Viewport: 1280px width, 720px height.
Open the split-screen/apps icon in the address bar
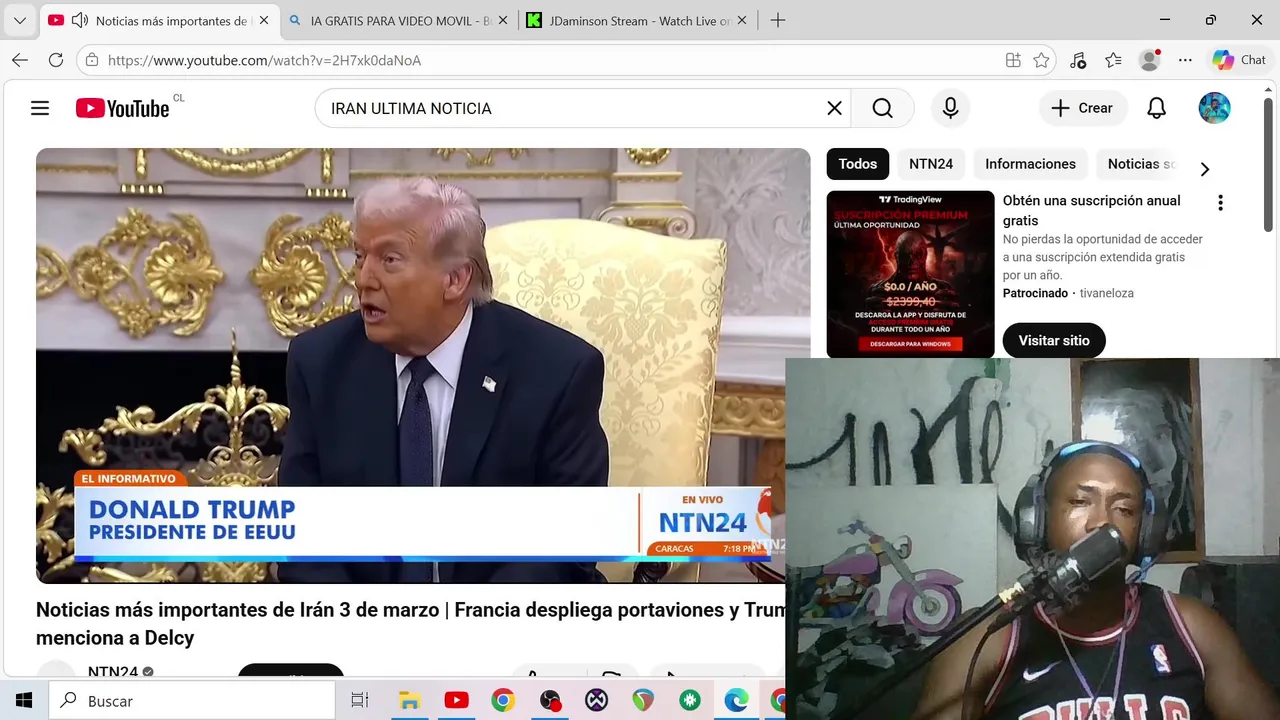pyautogui.click(x=1013, y=60)
